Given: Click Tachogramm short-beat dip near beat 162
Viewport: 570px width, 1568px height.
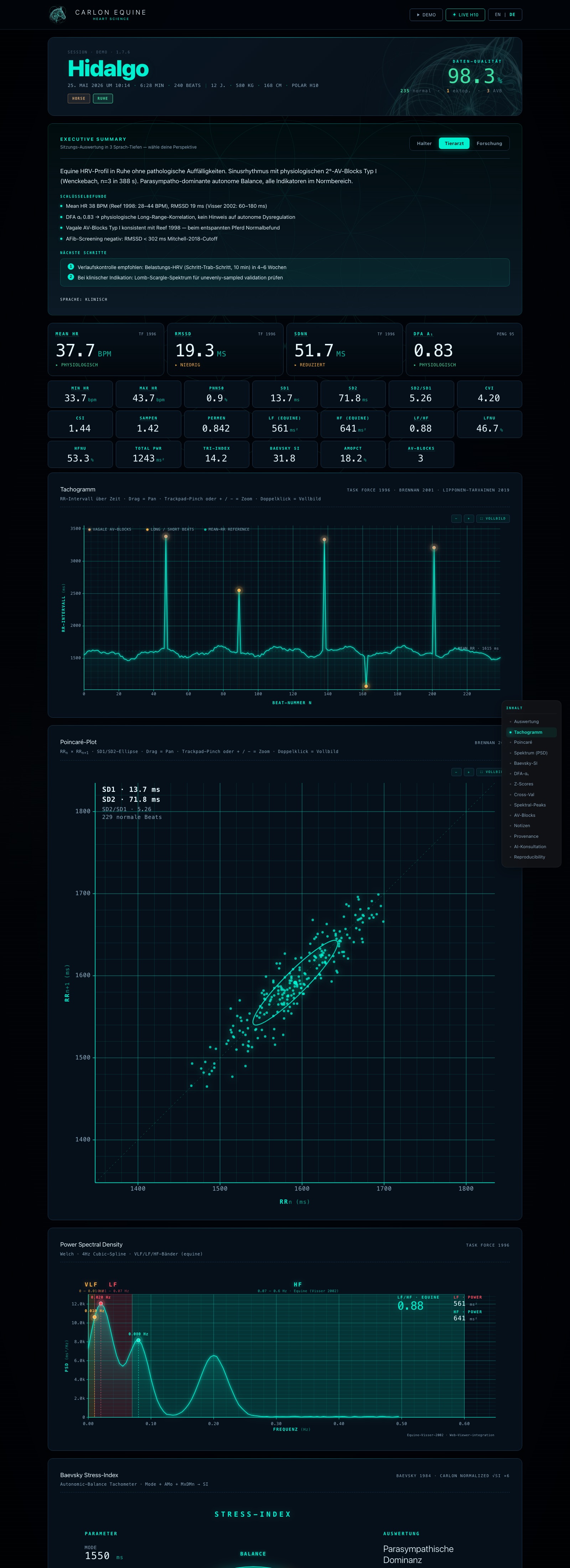Looking at the screenshot, I should (366, 686).
